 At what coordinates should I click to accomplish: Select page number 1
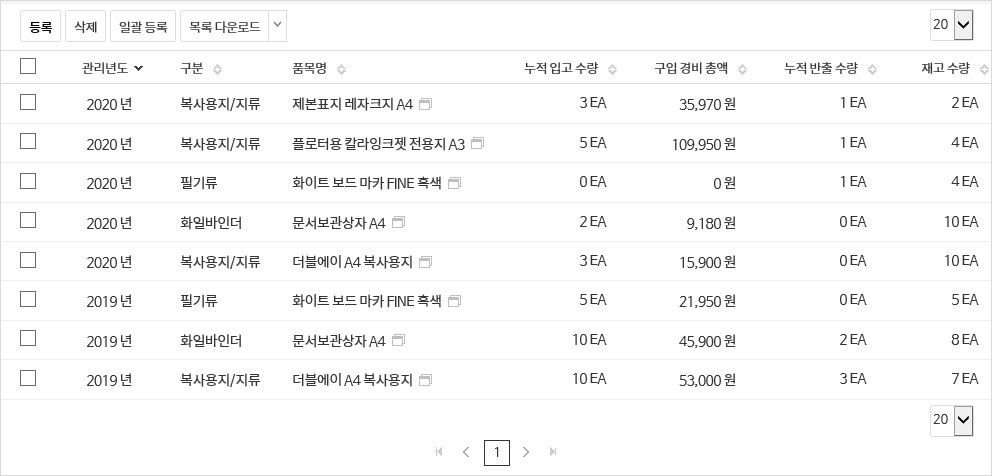pos(497,453)
